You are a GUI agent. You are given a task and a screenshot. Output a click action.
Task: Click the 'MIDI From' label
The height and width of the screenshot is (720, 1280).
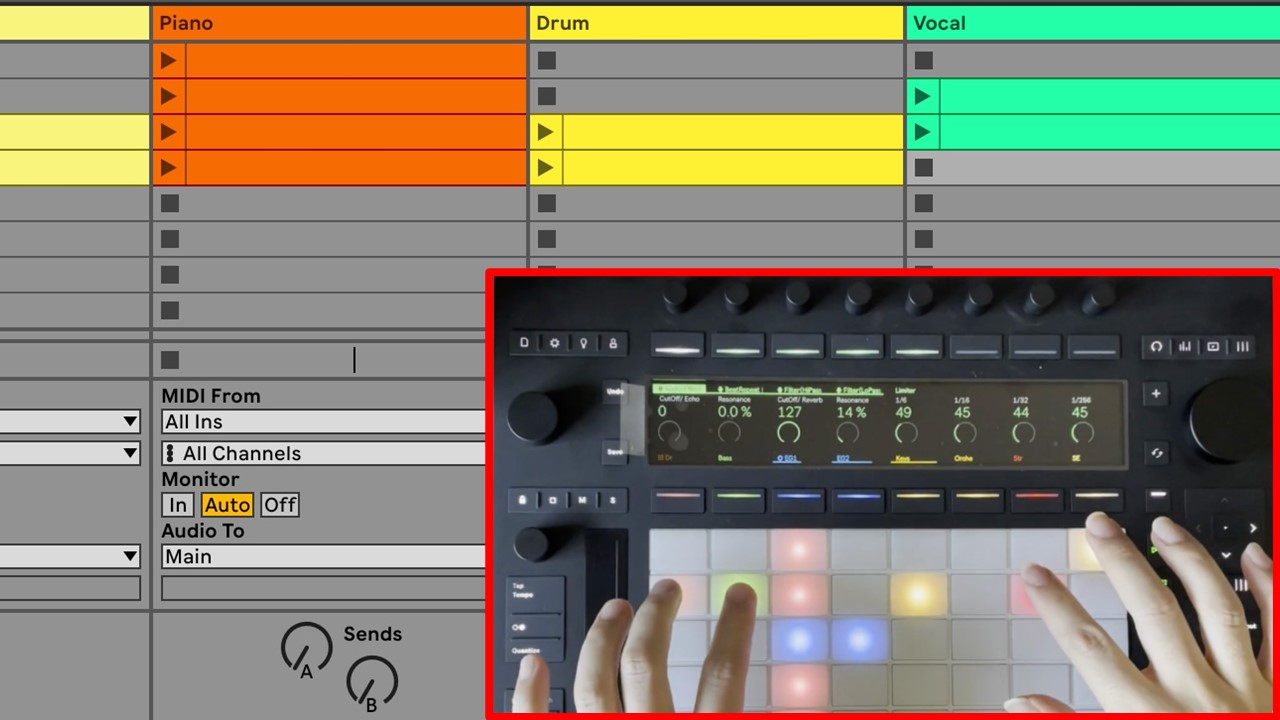point(211,396)
